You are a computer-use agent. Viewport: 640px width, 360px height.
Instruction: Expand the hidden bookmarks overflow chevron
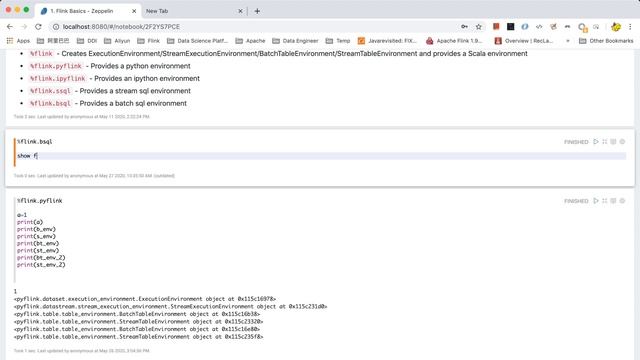[568, 41]
